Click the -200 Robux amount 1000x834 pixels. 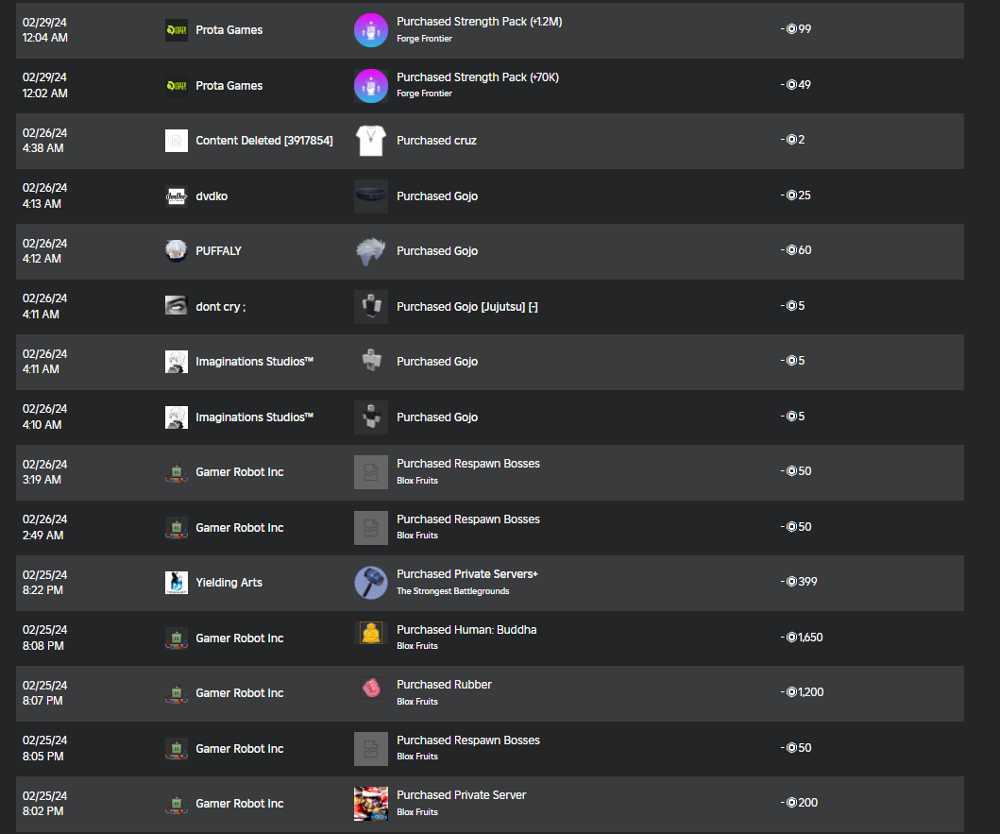[x=798, y=802]
